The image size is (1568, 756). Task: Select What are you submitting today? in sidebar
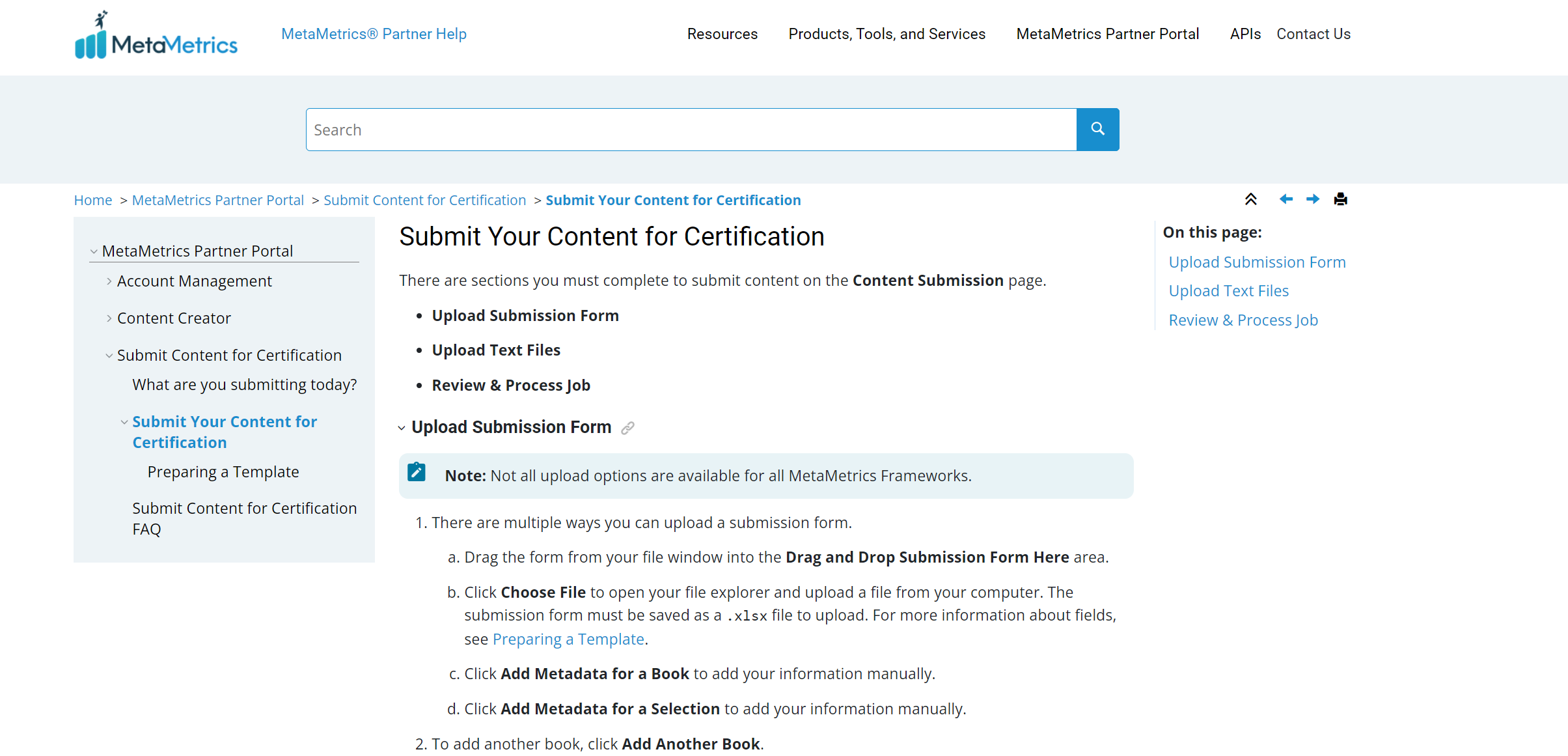(245, 385)
